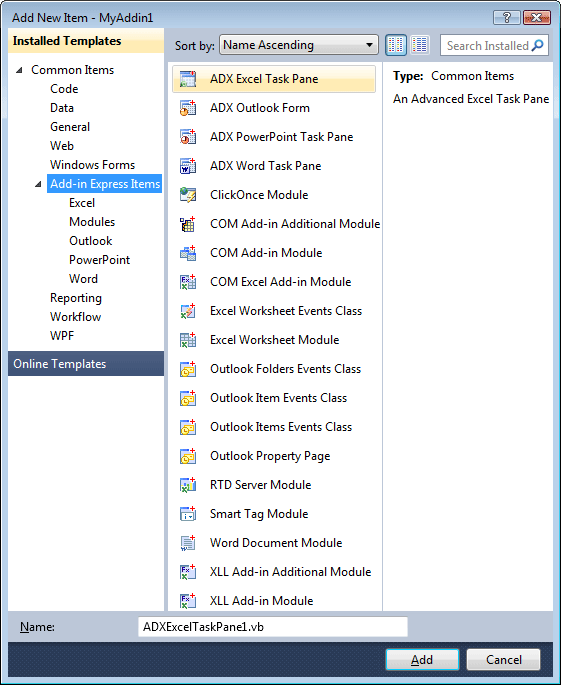Select the General category

click(70, 127)
